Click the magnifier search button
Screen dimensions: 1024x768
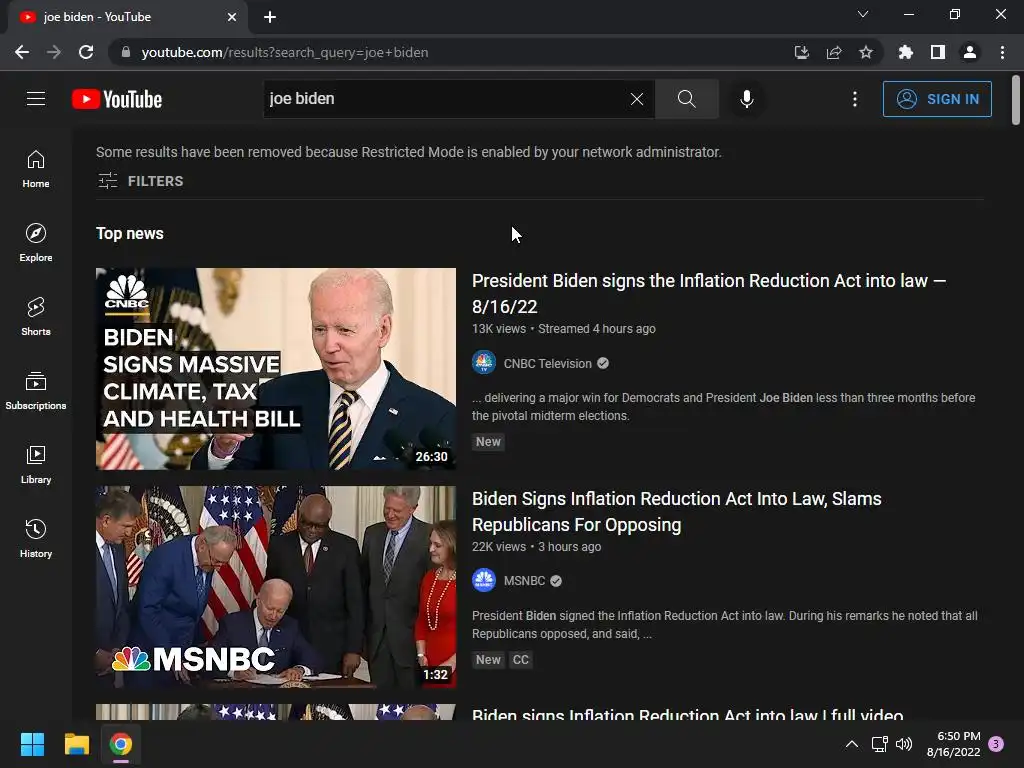click(686, 99)
